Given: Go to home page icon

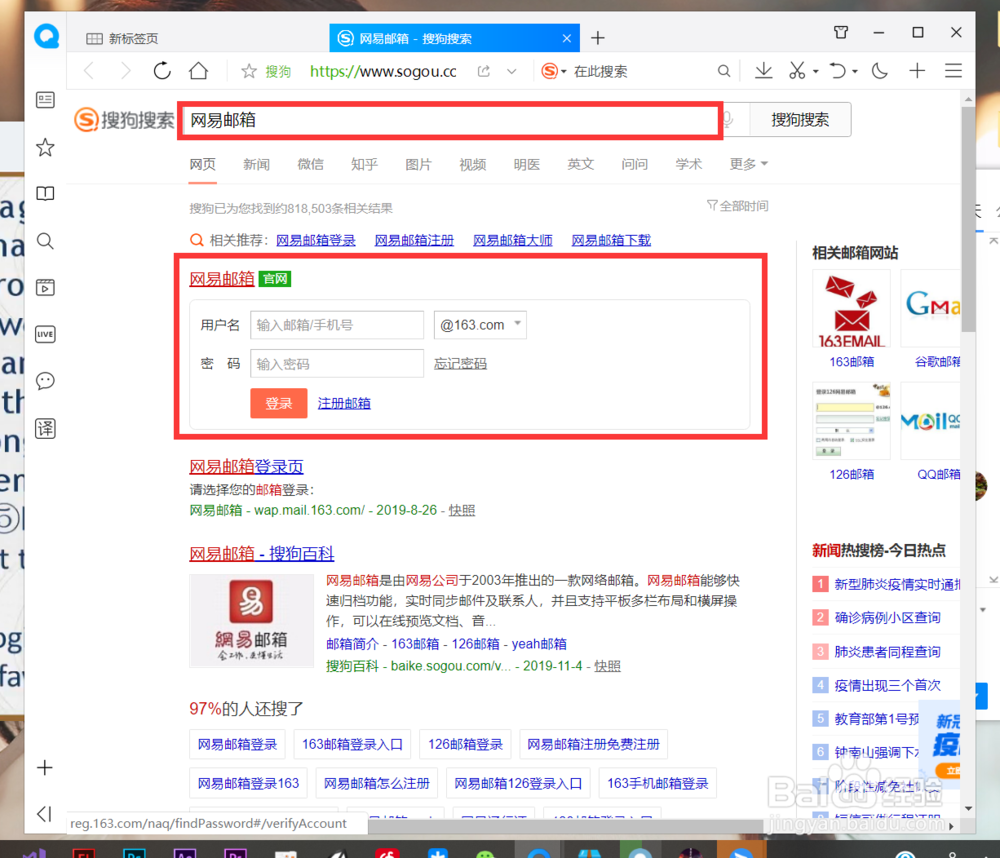Looking at the screenshot, I should pyautogui.click(x=198, y=71).
